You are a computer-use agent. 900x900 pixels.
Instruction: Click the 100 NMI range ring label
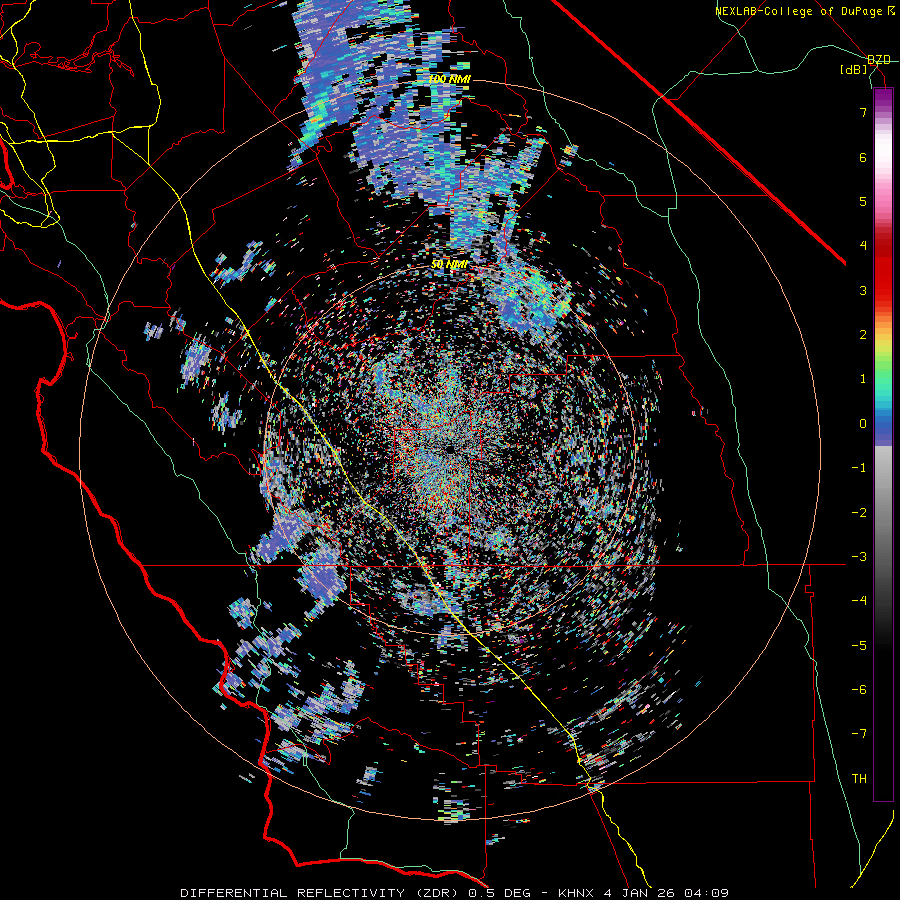[449, 79]
